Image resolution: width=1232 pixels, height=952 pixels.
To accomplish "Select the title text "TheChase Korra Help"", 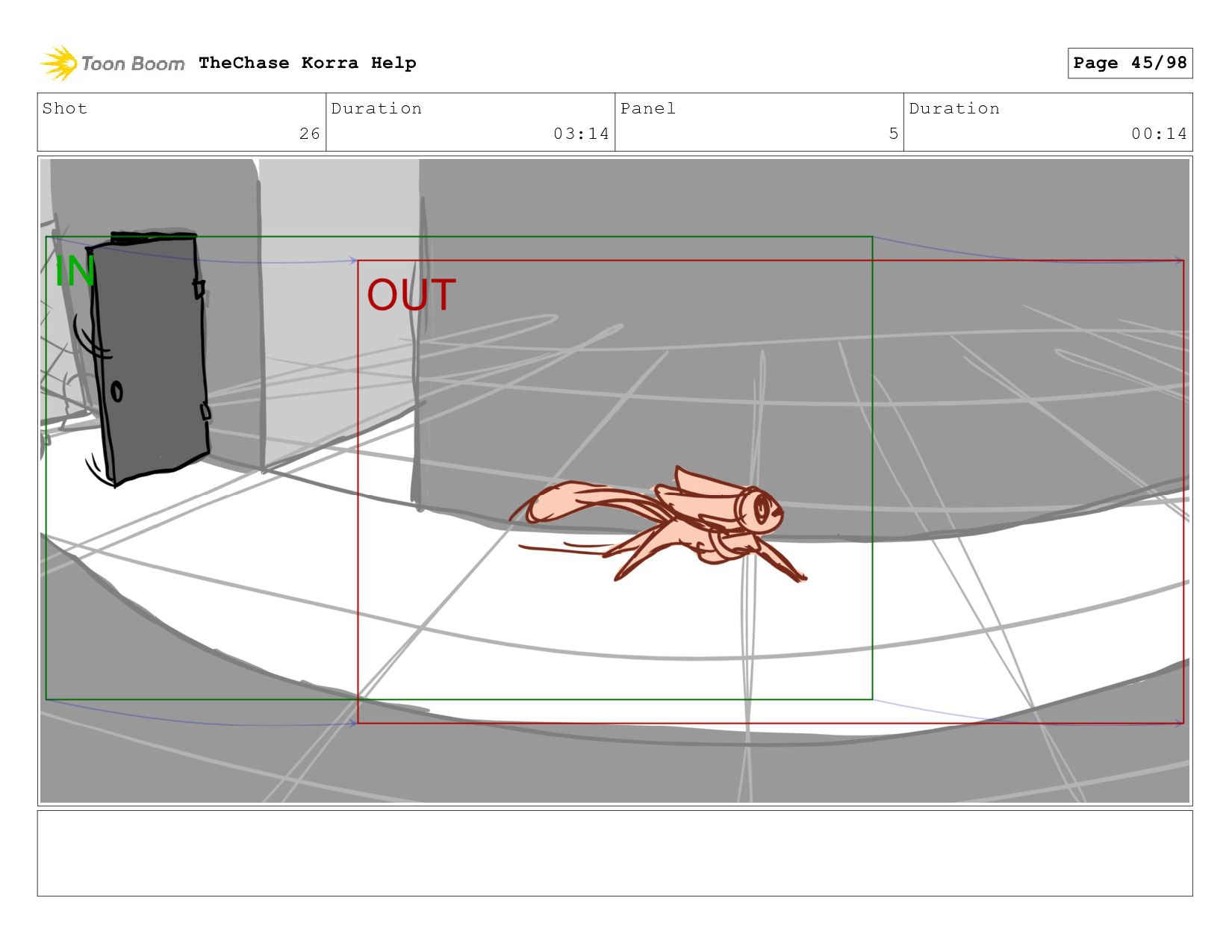I will point(308,63).
